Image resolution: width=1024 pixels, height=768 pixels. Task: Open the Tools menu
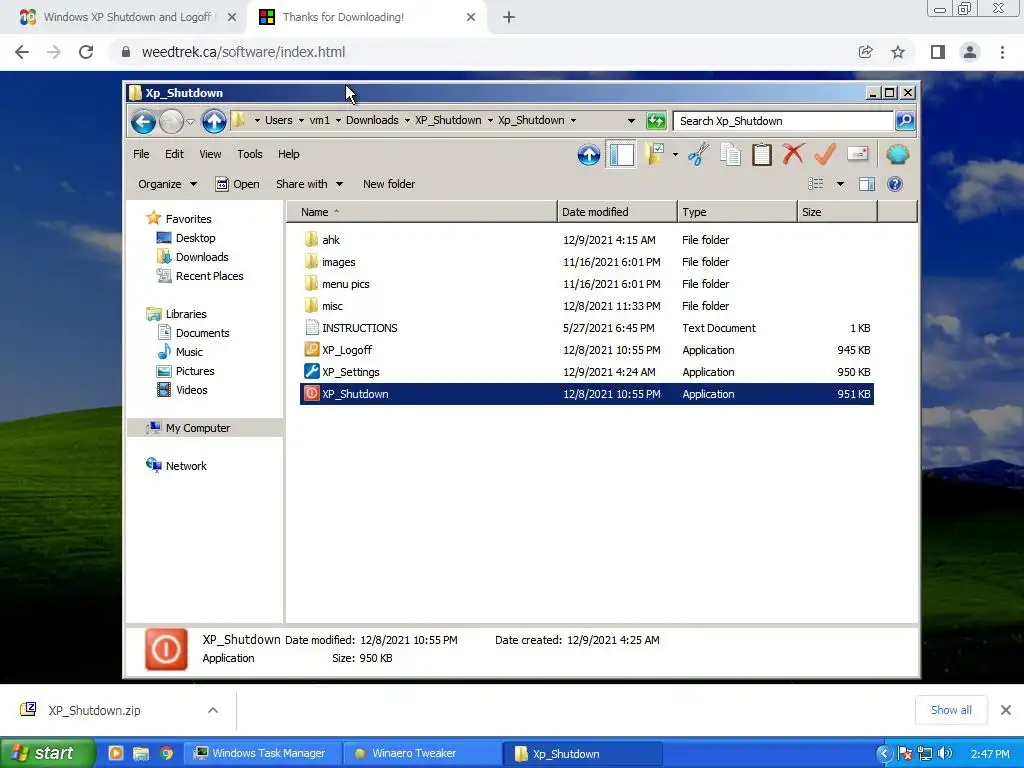tap(249, 154)
